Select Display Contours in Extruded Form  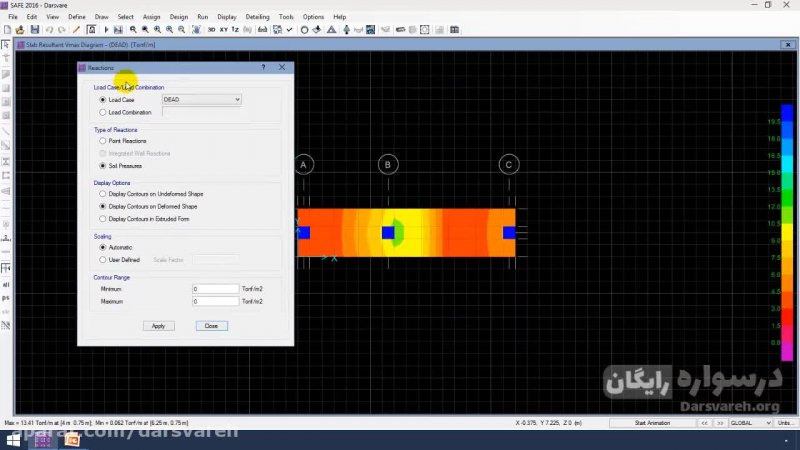pos(102,218)
